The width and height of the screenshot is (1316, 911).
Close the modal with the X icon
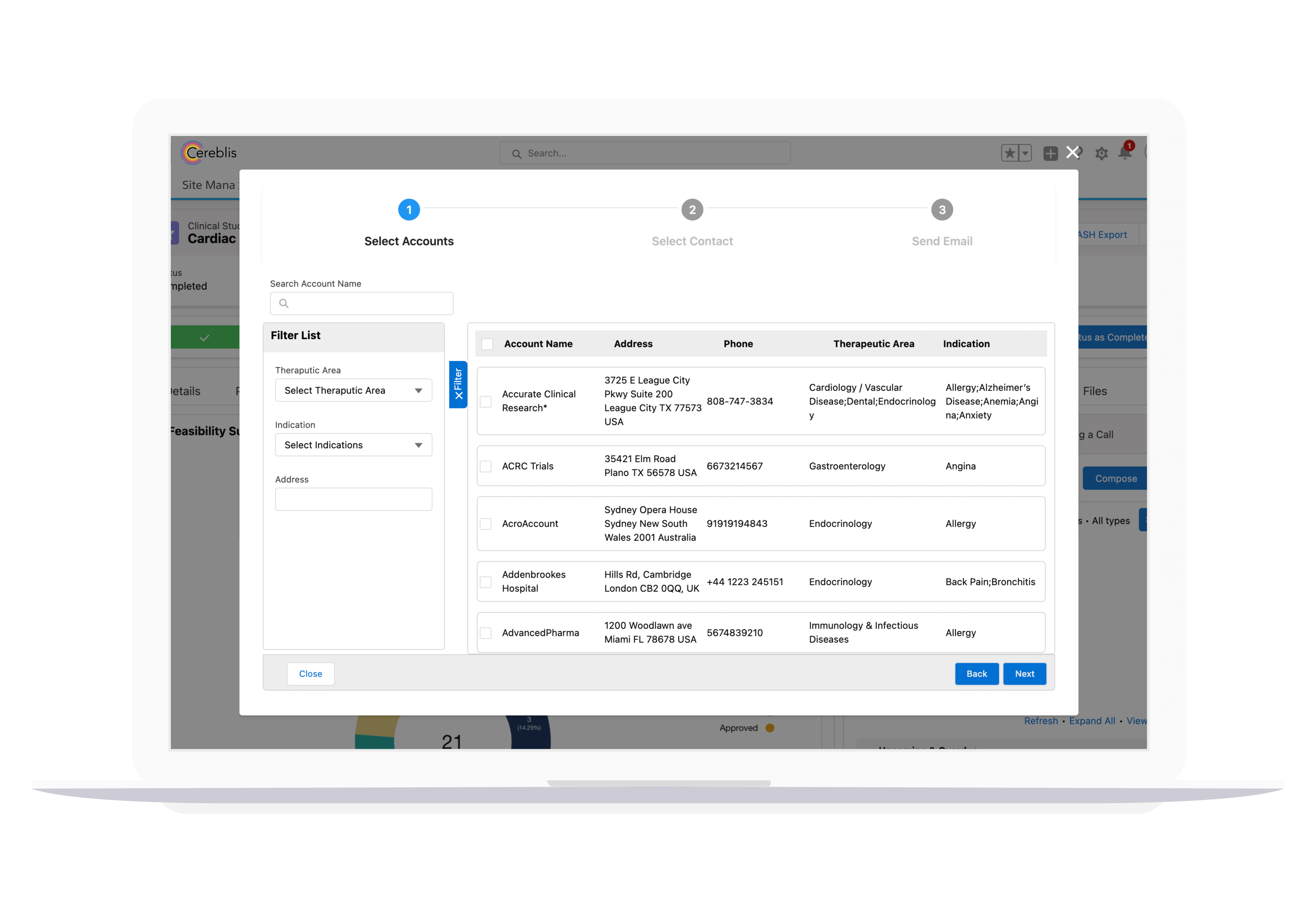1073,152
